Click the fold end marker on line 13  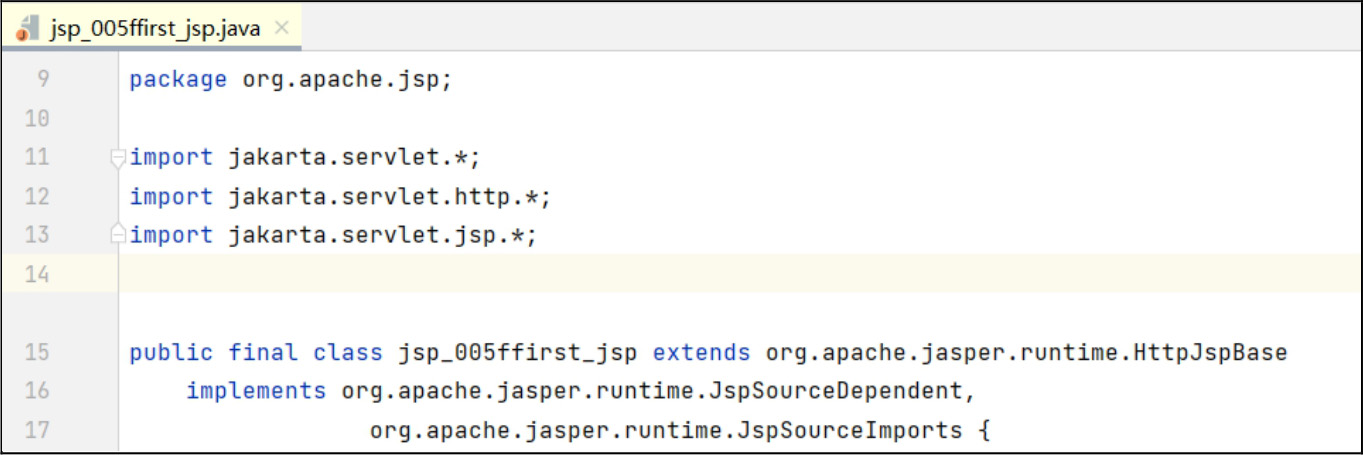click(x=118, y=235)
